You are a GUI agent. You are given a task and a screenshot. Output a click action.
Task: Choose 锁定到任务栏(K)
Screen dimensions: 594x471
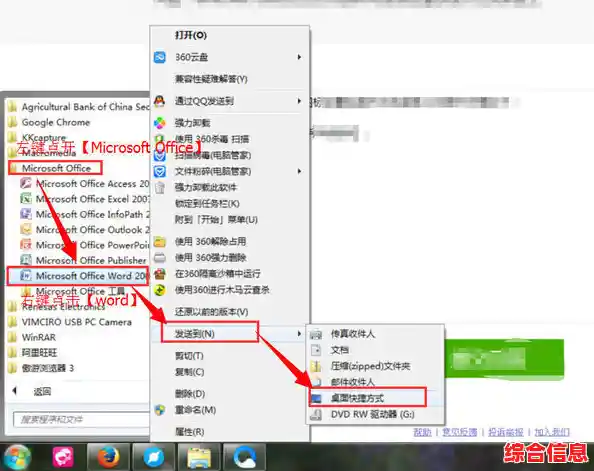pos(207,203)
